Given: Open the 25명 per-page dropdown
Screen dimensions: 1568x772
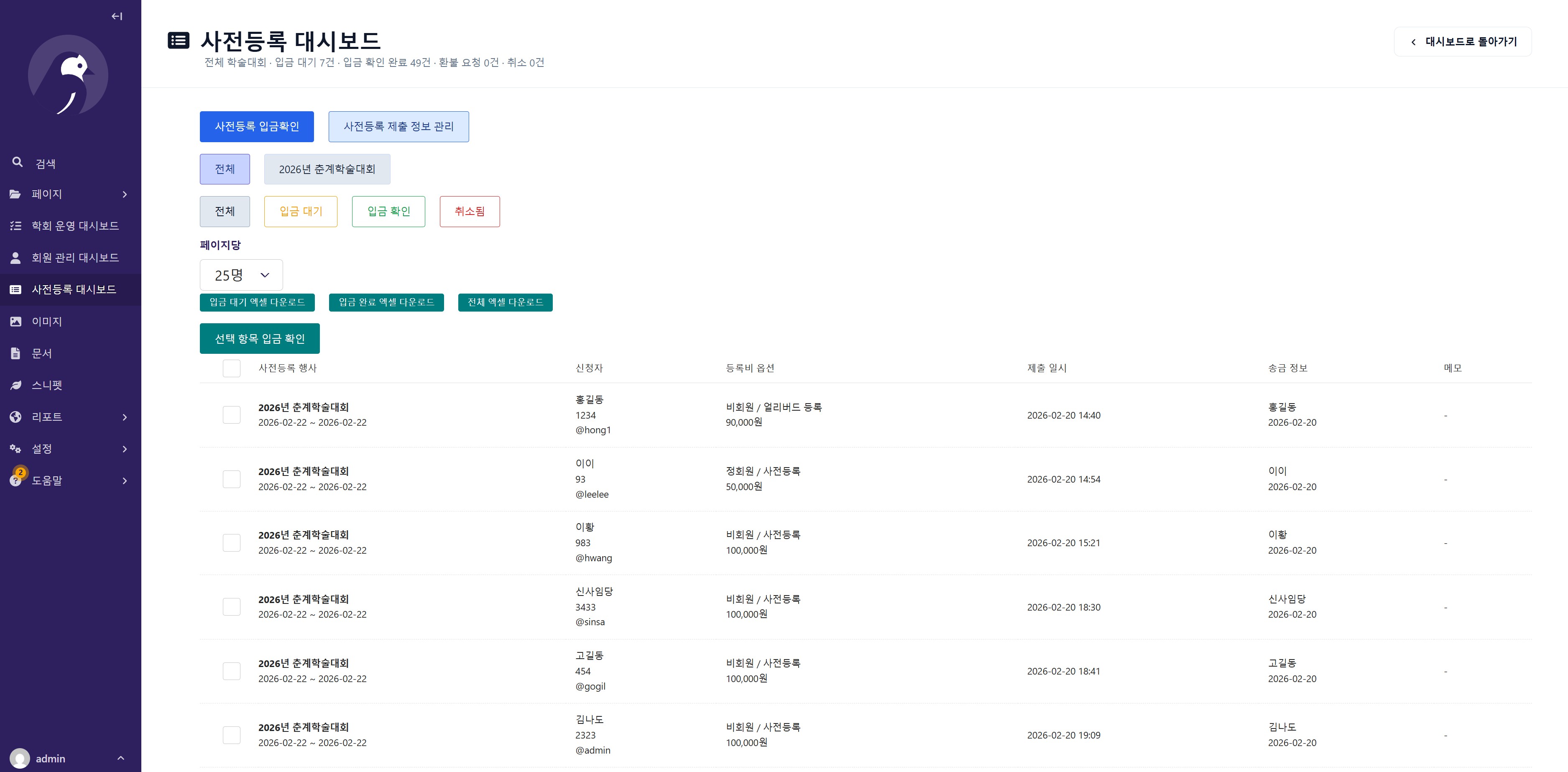Looking at the screenshot, I should [x=241, y=275].
